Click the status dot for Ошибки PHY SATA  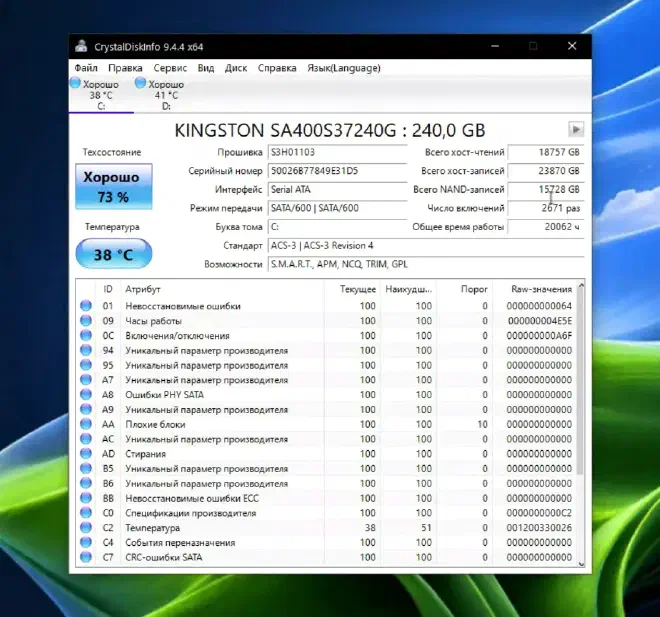(86, 394)
